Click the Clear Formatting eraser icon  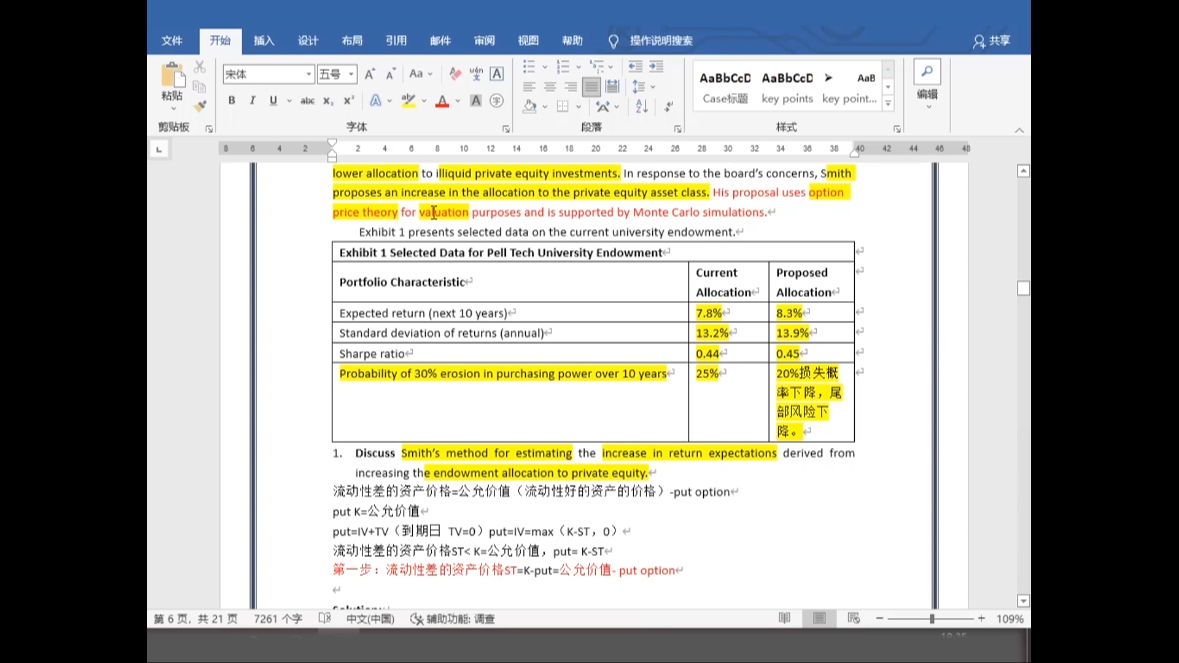(x=455, y=74)
